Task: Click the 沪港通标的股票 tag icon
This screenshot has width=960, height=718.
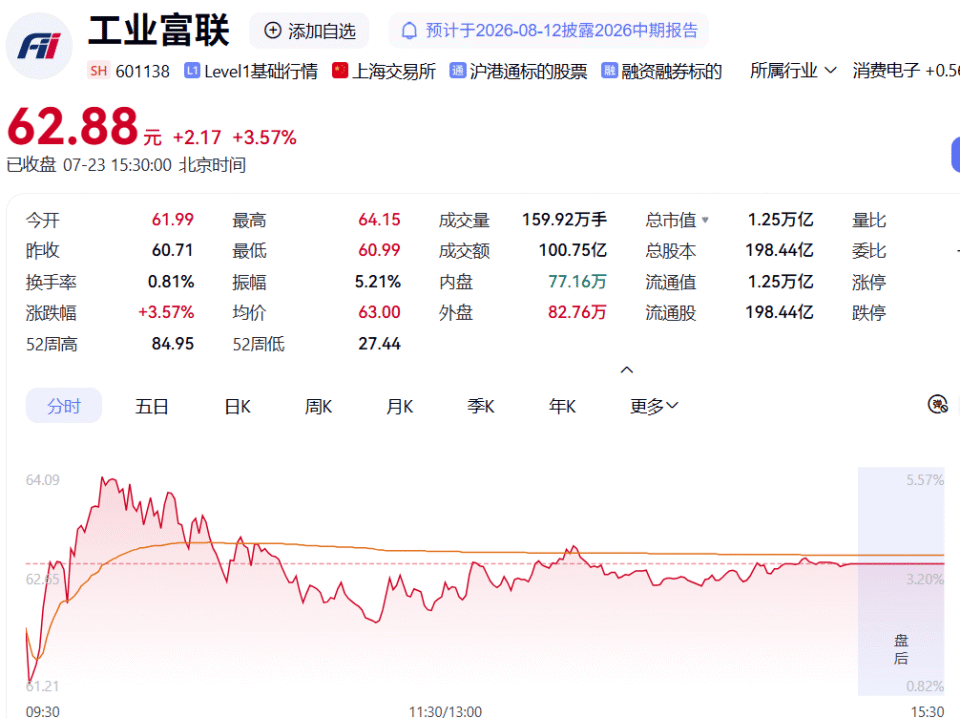Action: coord(457,70)
